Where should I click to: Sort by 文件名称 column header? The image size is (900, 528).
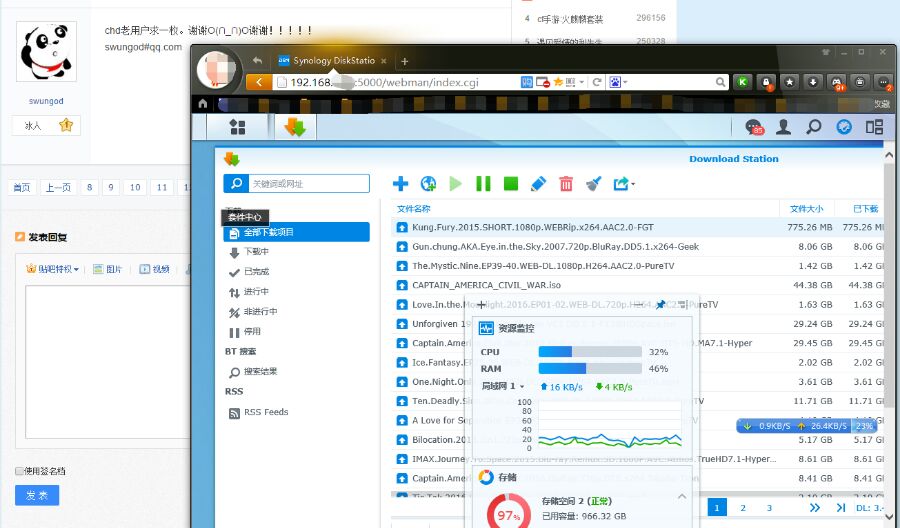pyautogui.click(x=413, y=209)
